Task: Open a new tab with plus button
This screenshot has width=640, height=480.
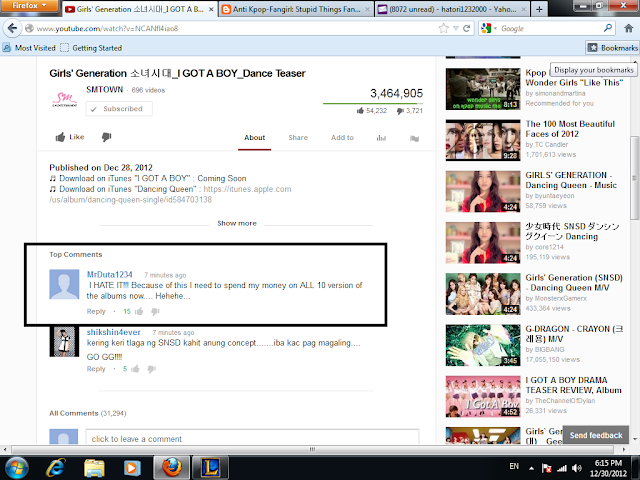Action: click(x=539, y=9)
